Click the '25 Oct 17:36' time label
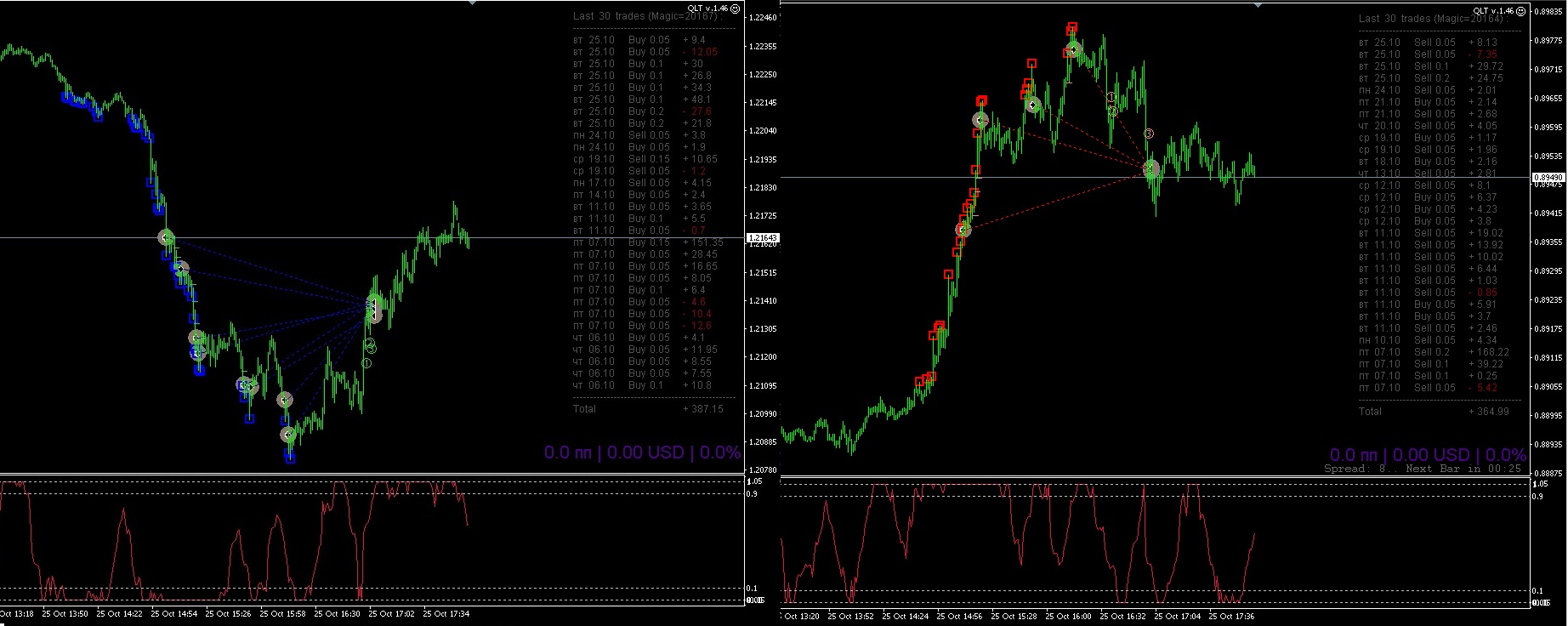 point(1231,617)
